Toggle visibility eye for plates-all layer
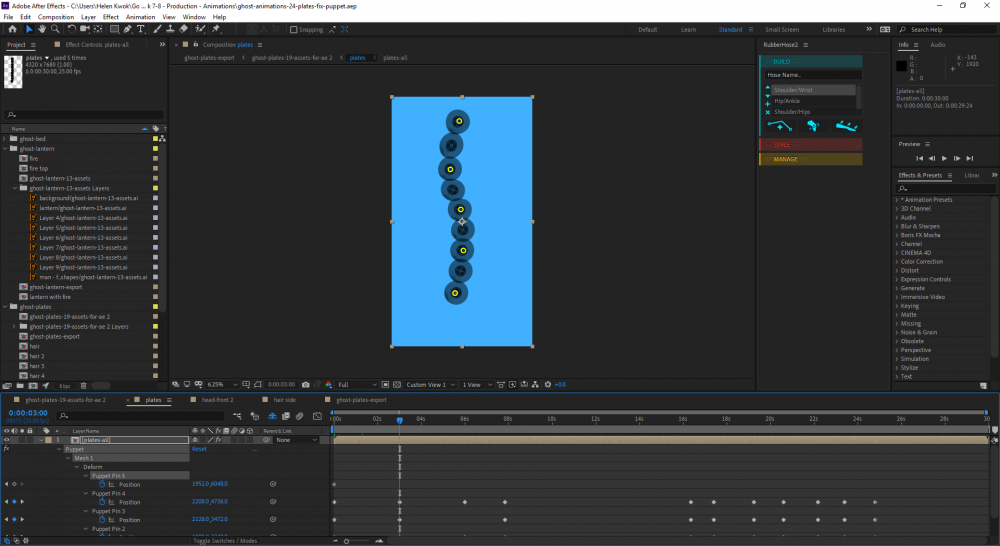 7,440
